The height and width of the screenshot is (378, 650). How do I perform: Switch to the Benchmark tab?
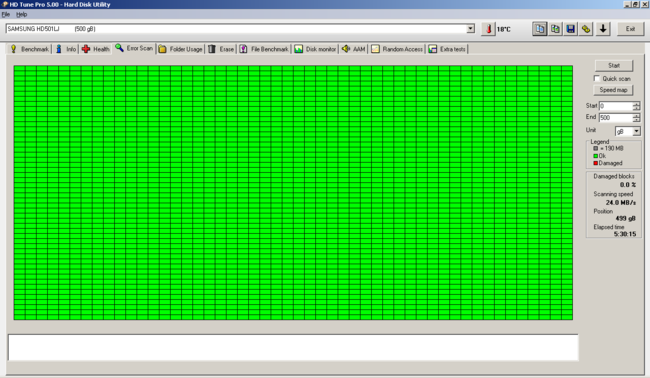[x=29, y=49]
